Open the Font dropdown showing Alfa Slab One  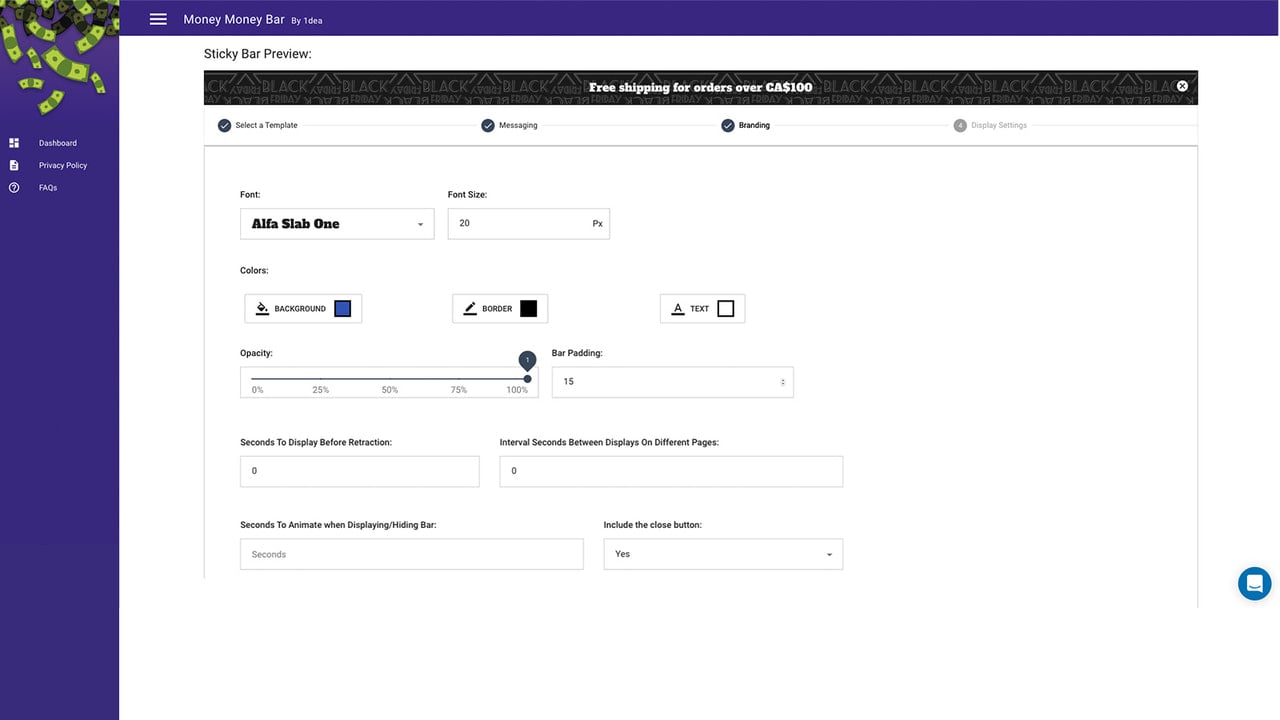[x=337, y=224]
